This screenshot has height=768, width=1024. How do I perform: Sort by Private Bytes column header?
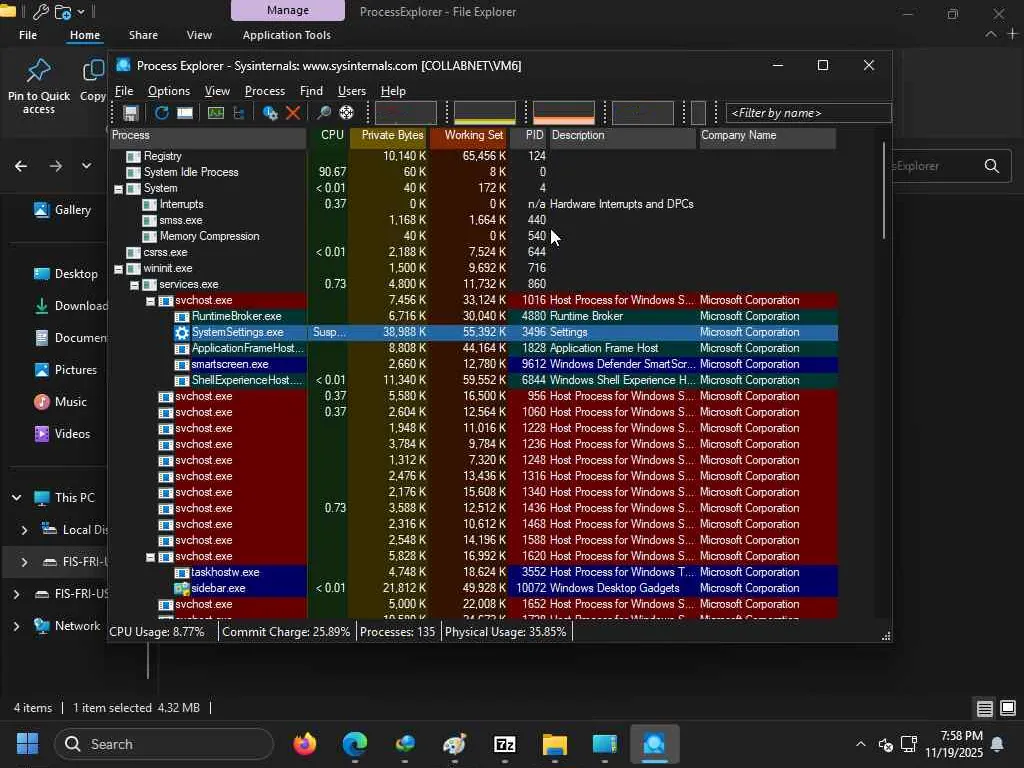click(x=389, y=135)
